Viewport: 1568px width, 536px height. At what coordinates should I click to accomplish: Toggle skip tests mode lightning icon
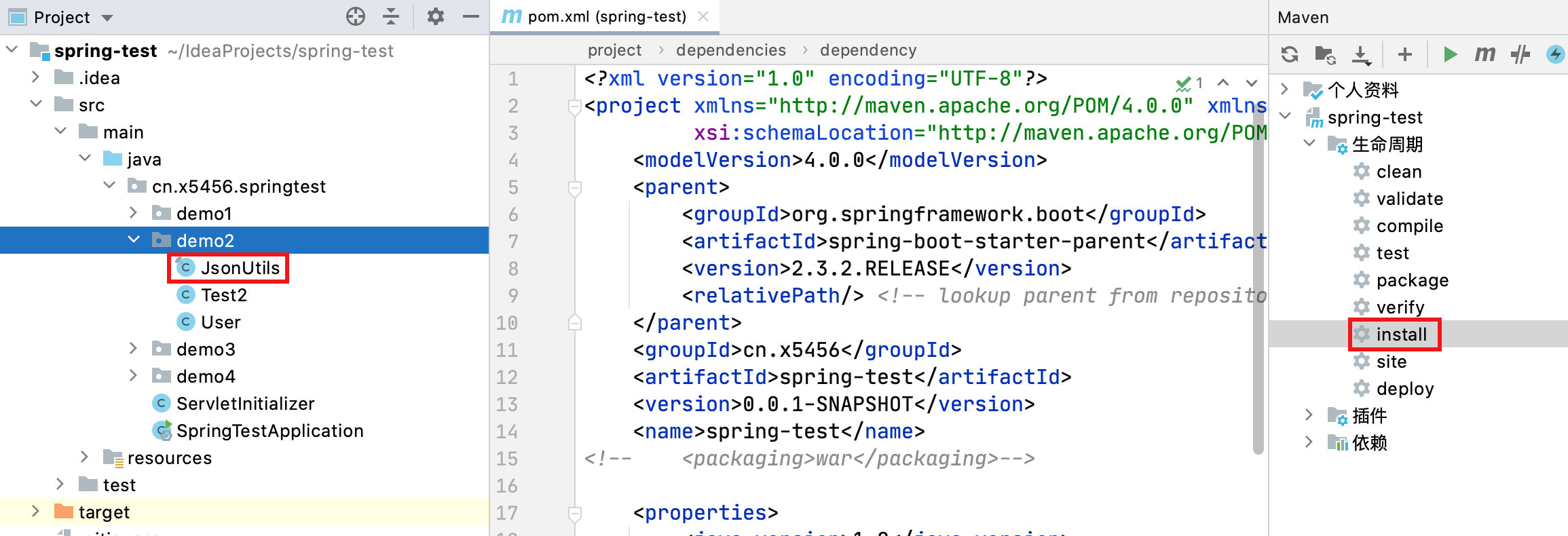1555,54
